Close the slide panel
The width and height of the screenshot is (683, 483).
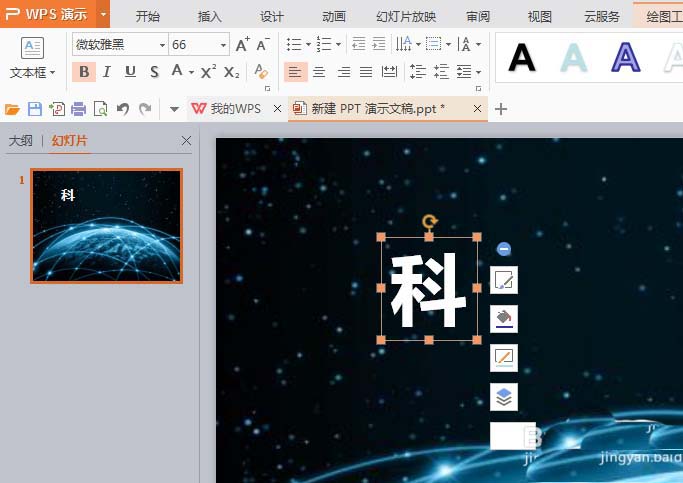186,141
